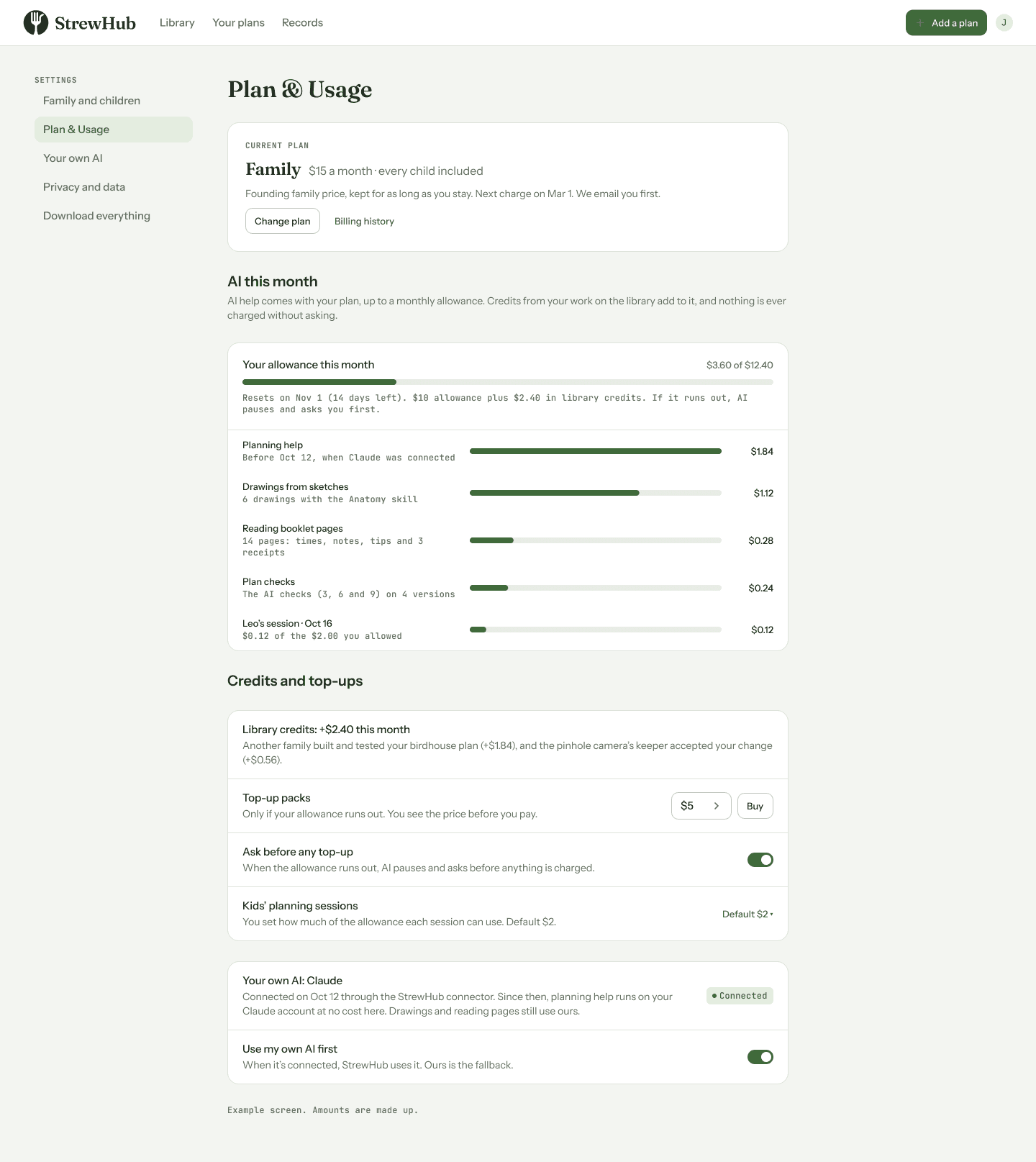Open the Library nav item
The width and height of the screenshot is (1036, 1162).
point(177,23)
